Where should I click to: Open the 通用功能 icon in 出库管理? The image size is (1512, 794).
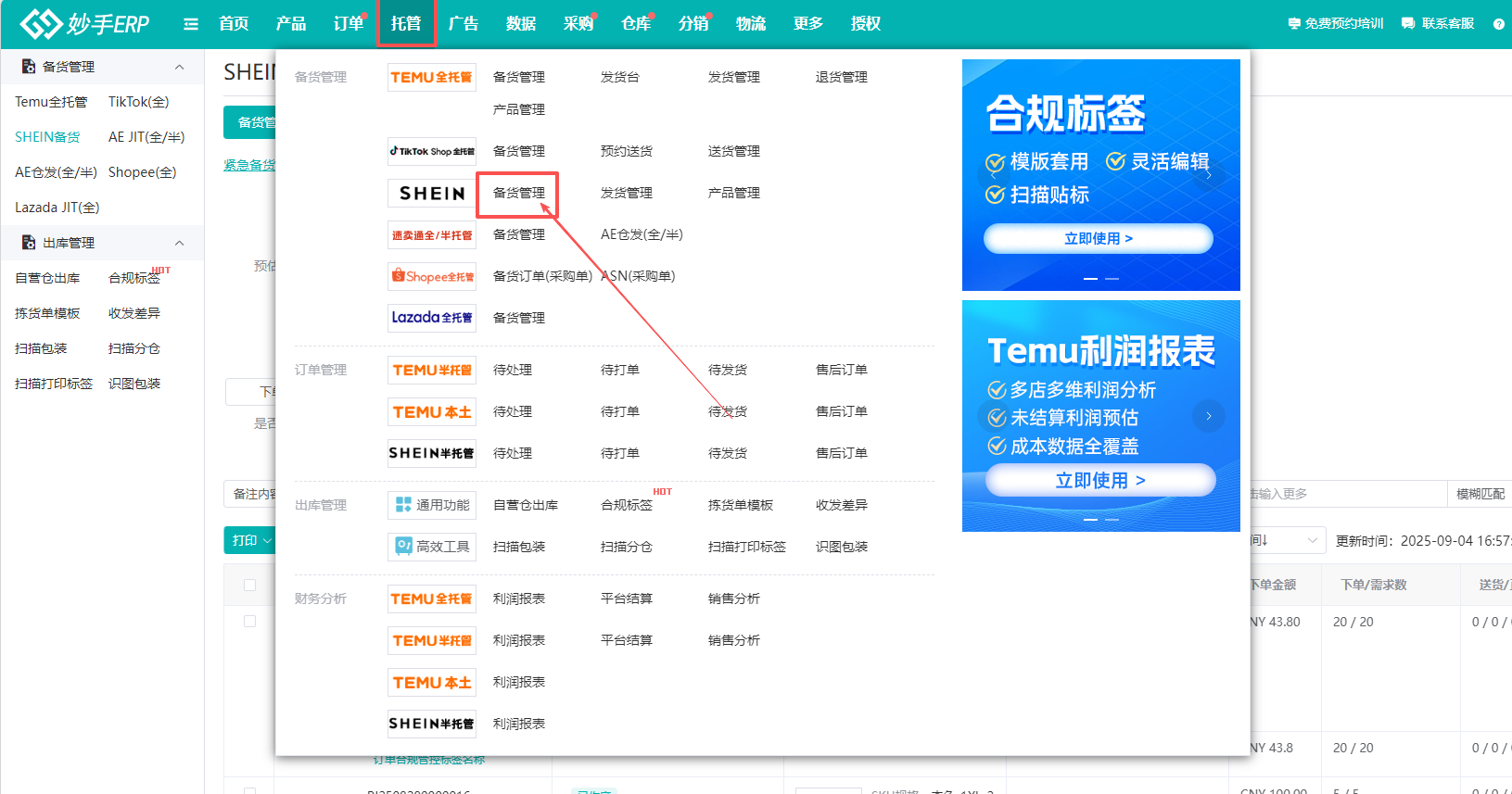tap(432, 505)
